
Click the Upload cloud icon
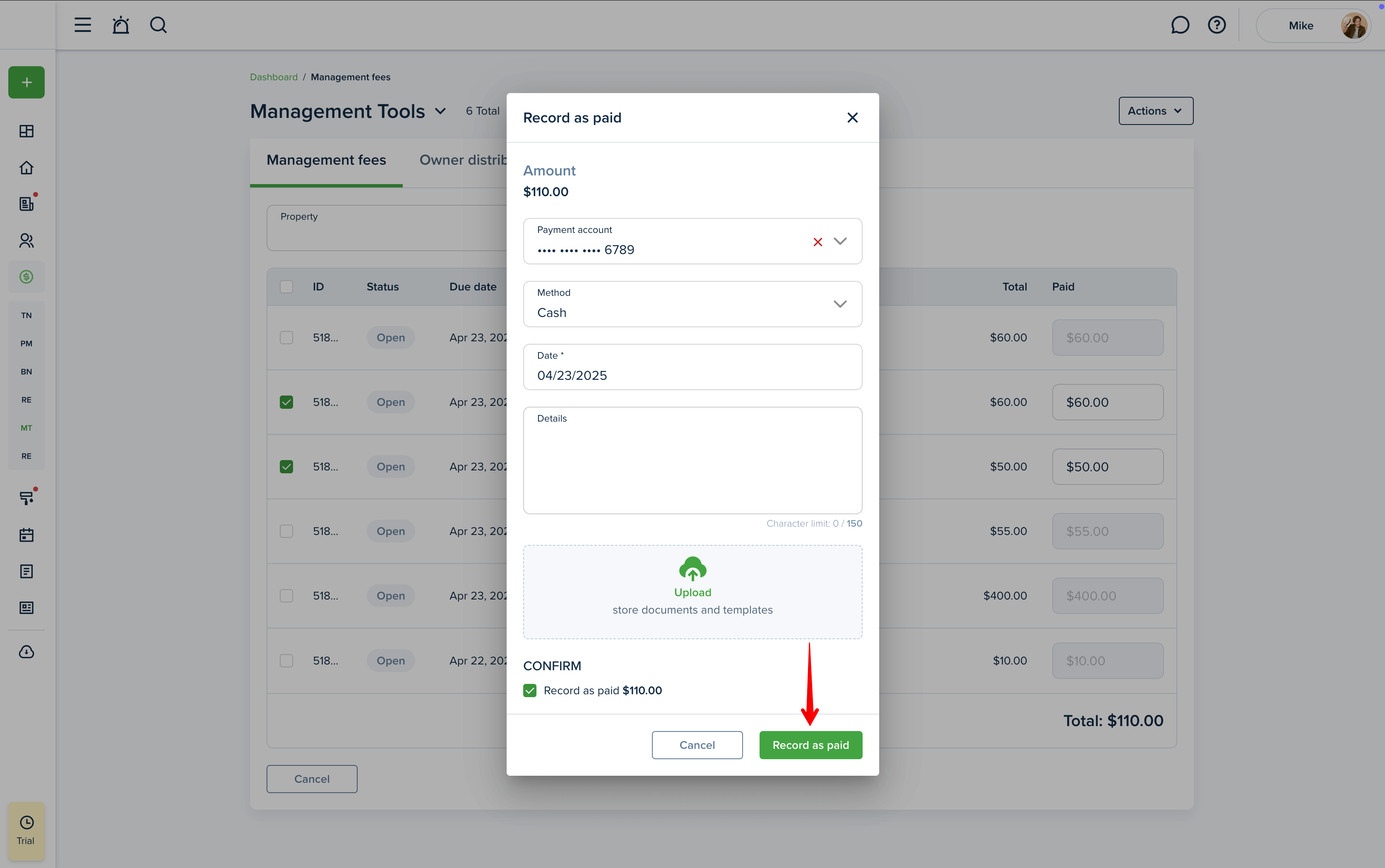[x=692, y=569]
